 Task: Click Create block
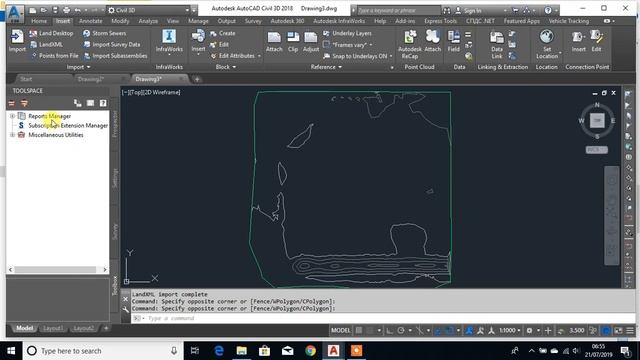(x=223, y=33)
